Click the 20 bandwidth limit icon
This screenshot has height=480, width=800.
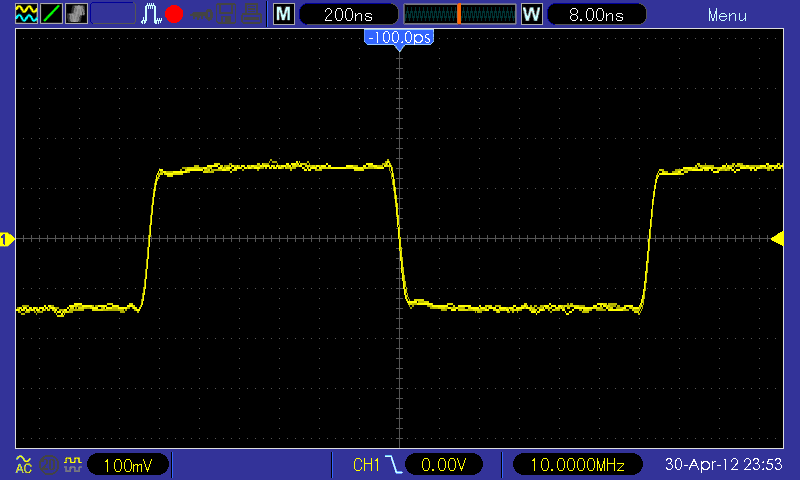coord(48,464)
